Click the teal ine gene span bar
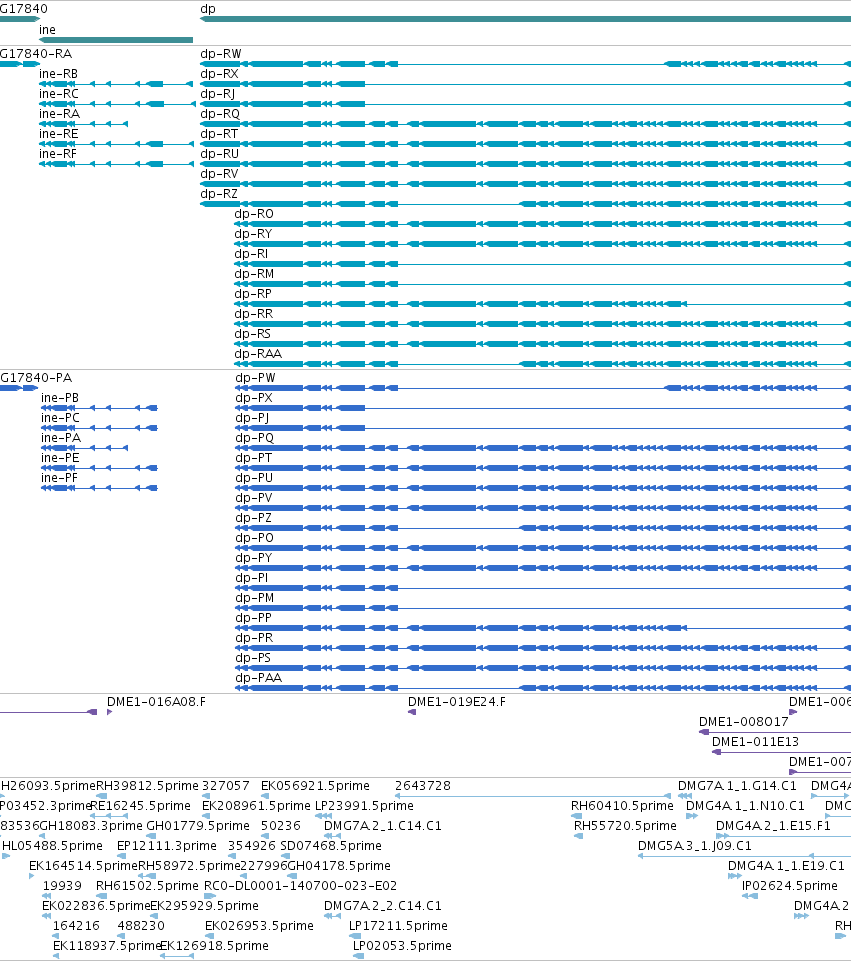 coord(116,40)
